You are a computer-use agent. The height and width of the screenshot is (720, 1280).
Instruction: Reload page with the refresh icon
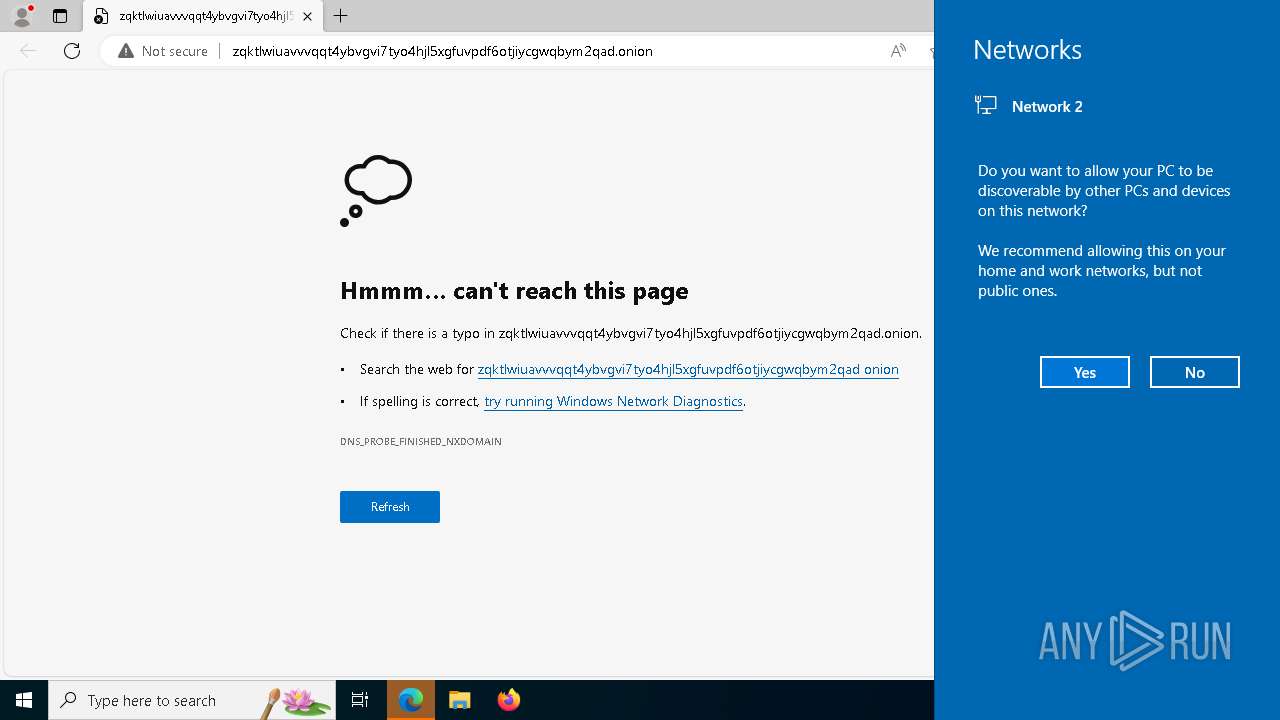coord(72,51)
